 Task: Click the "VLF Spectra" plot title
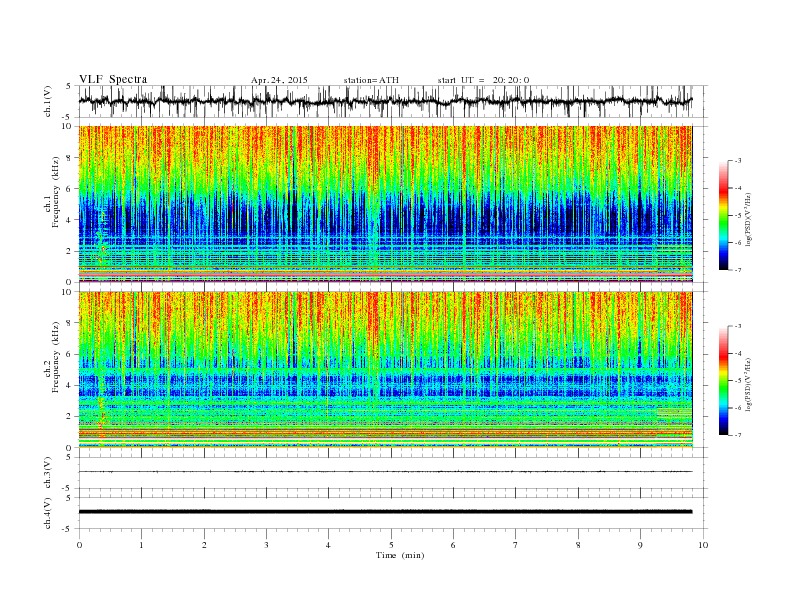113,79
